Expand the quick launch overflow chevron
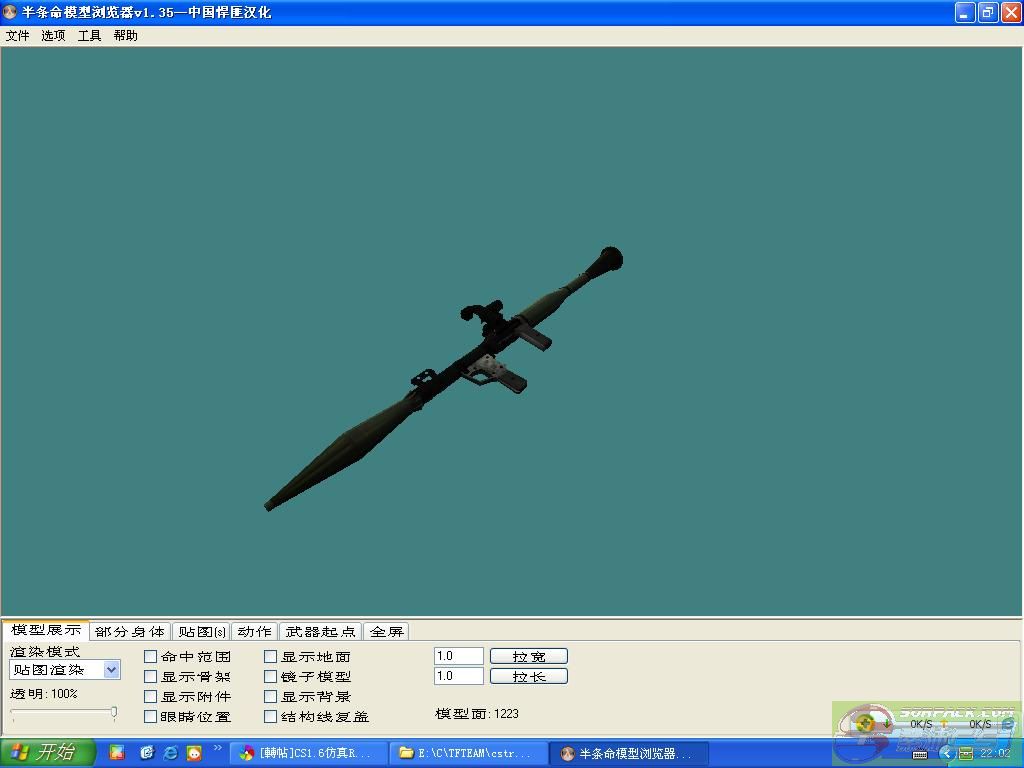The width and height of the screenshot is (1024, 768). pyautogui.click(x=217, y=747)
